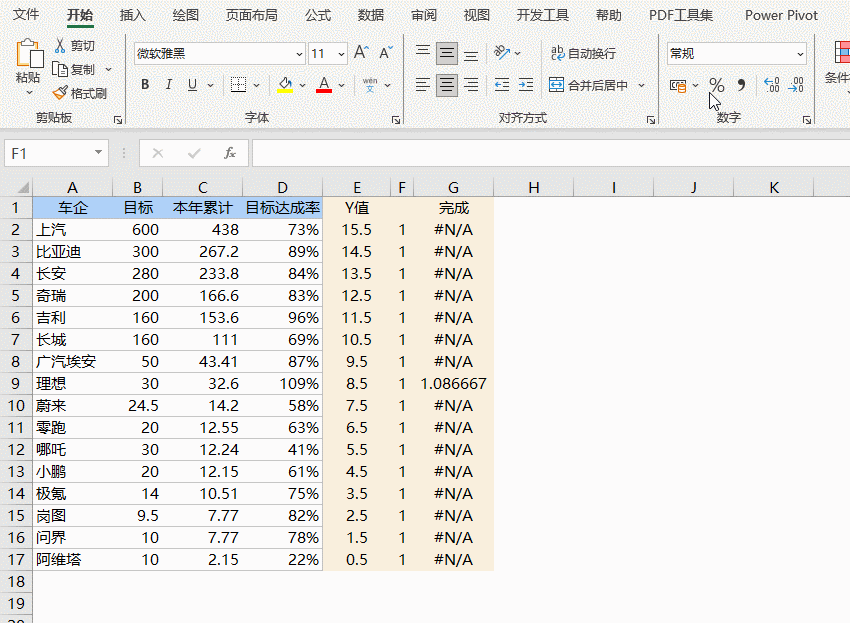Toggle italic formatting
This screenshot has height=623, width=850.
click(x=169, y=85)
